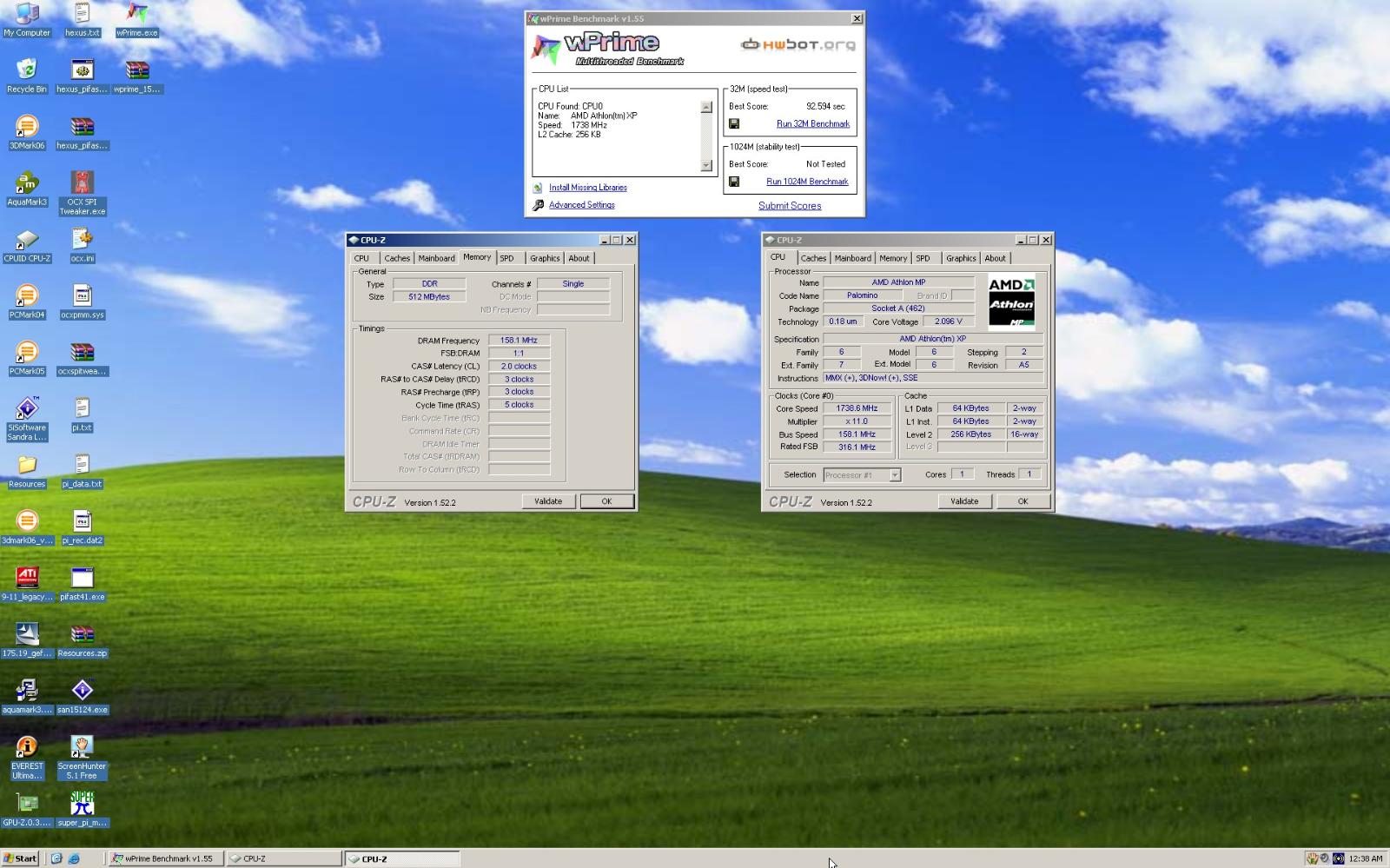
Task: Launch PCMark05 shortcut
Action: [x=27, y=358]
